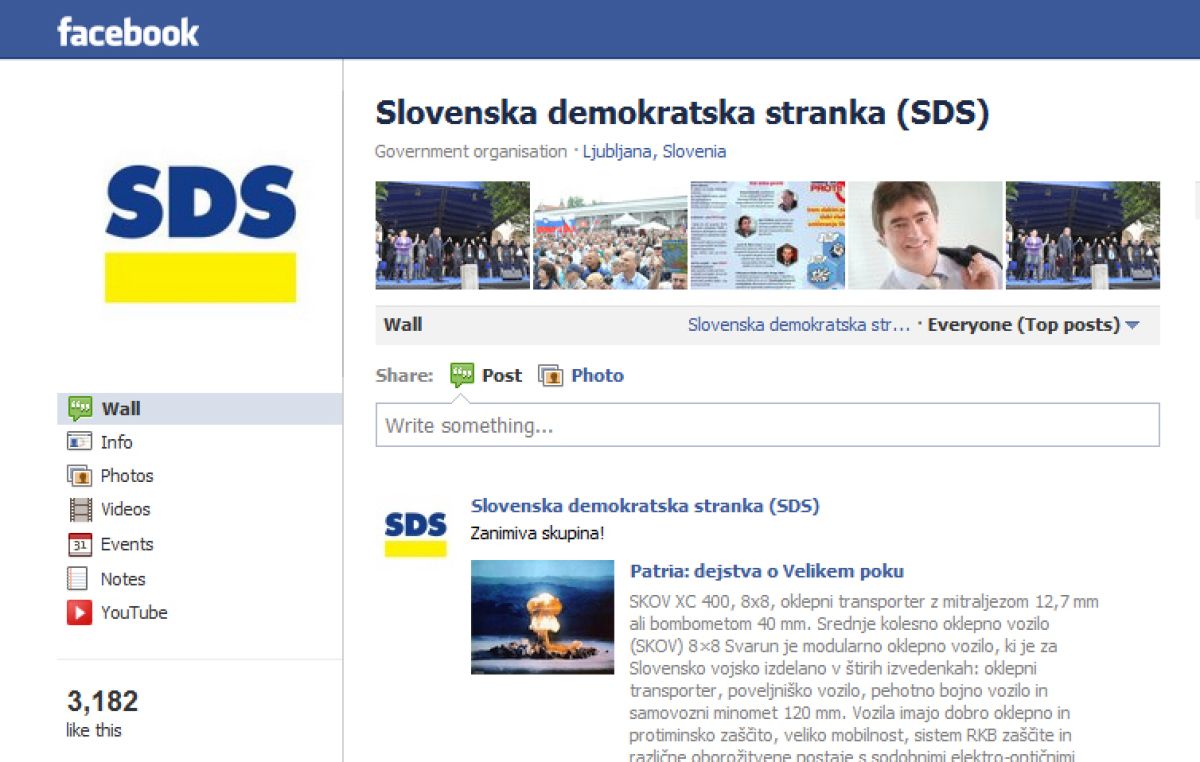Open the post author name Slovenska demokratska stranka
Viewport: 1200px width, 762px height.
pos(645,506)
